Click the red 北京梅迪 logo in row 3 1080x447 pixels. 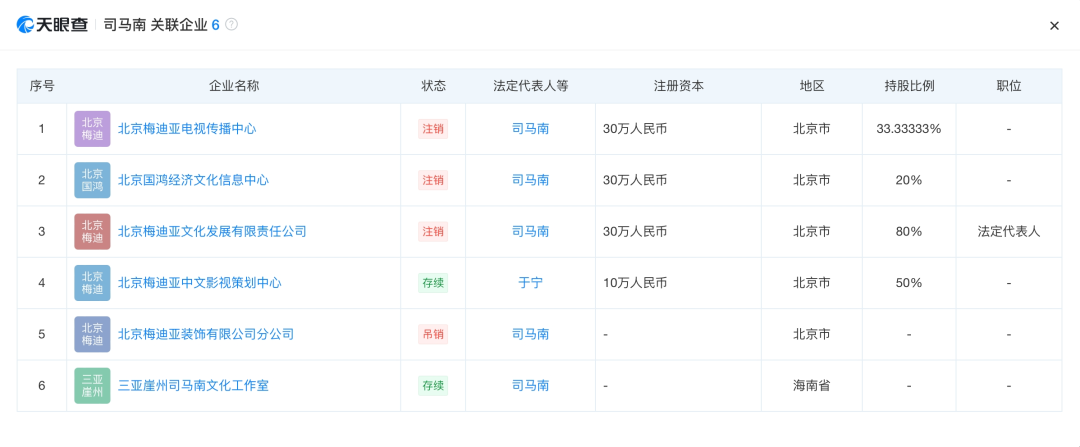pos(92,231)
